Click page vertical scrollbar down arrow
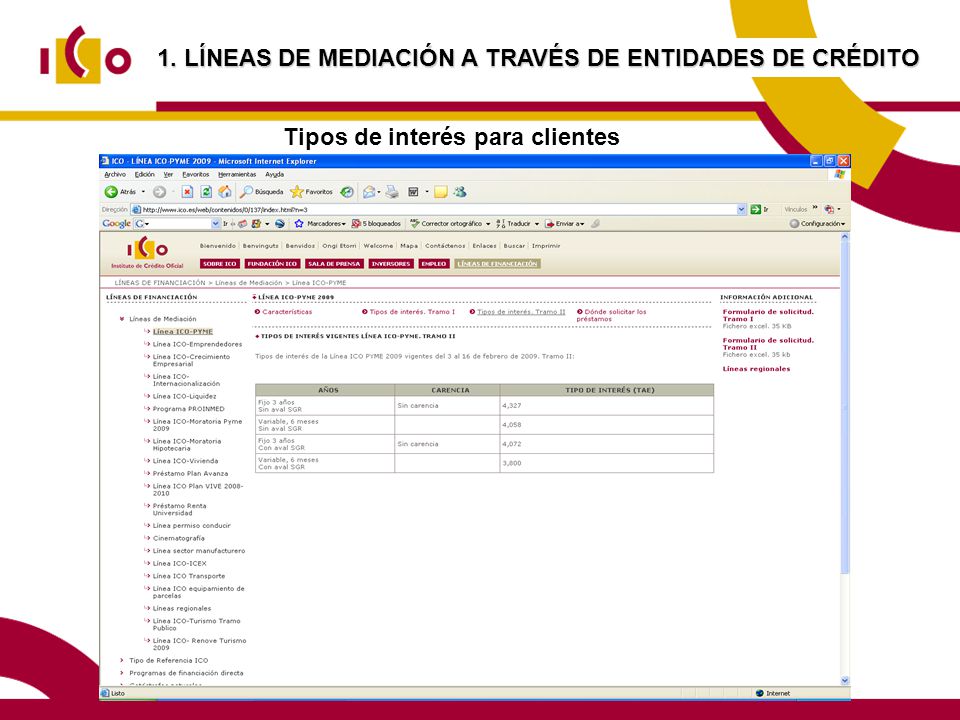Image resolution: width=960 pixels, height=720 pixels. pyautogui.click(x=845, y=680)
